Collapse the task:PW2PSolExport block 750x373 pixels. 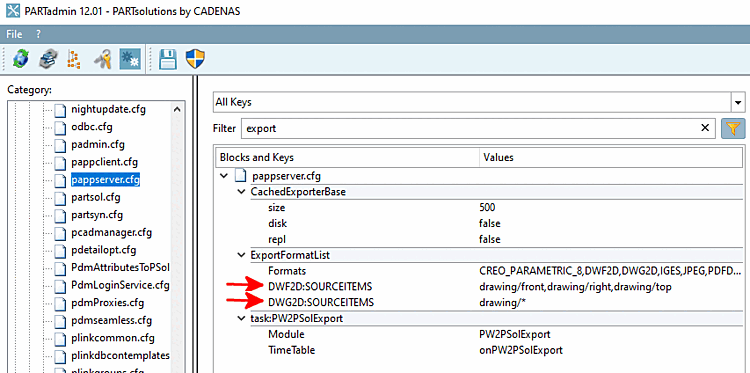pyautogui.click(x=242, y=318)
